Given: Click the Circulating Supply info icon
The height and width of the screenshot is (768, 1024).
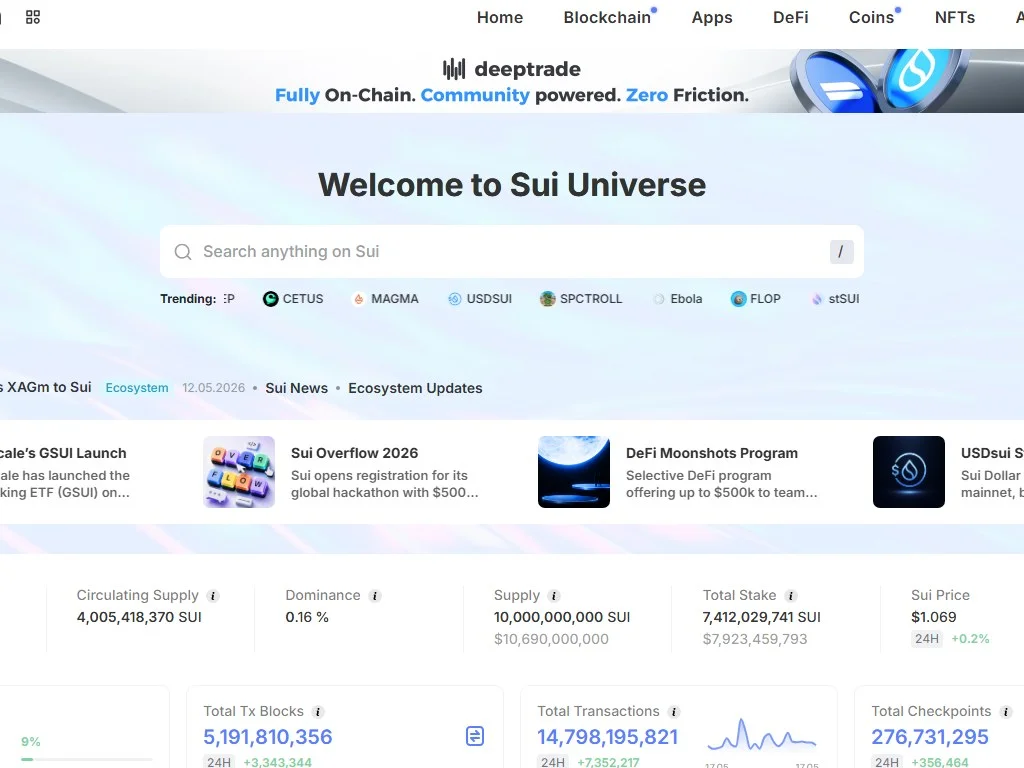Looking at the screenshot, I should pos(213,596).
